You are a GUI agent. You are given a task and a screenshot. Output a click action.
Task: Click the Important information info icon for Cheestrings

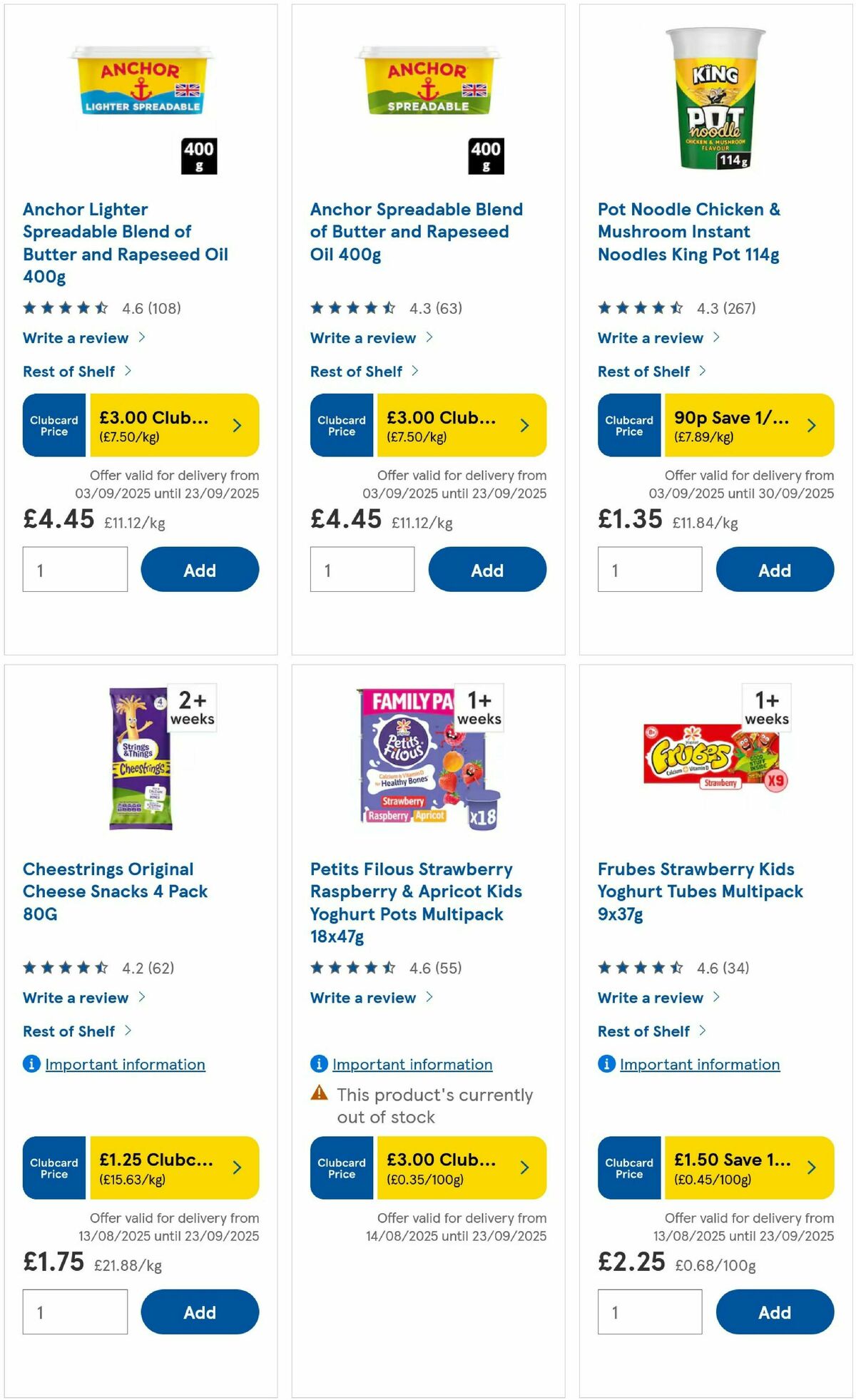pos(31,1064)
